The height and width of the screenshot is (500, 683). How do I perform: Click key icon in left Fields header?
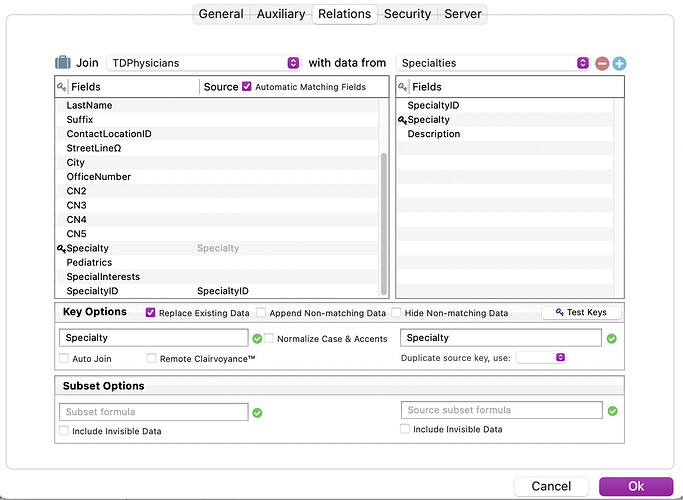point(61,87)
